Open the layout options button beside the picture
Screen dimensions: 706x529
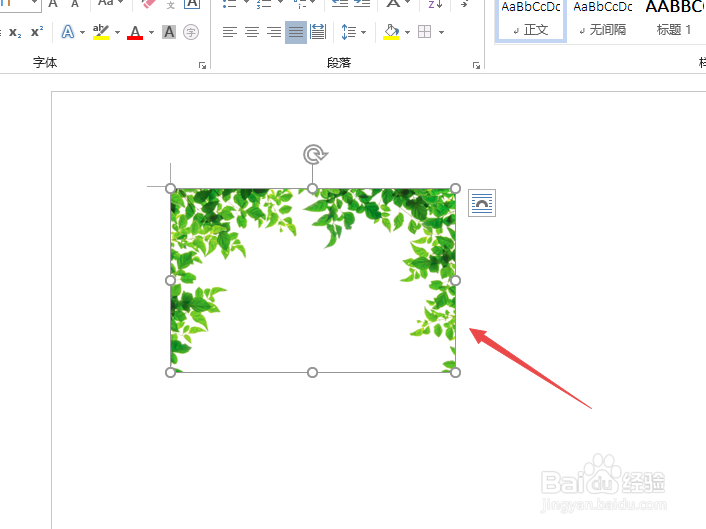point(482,203)
